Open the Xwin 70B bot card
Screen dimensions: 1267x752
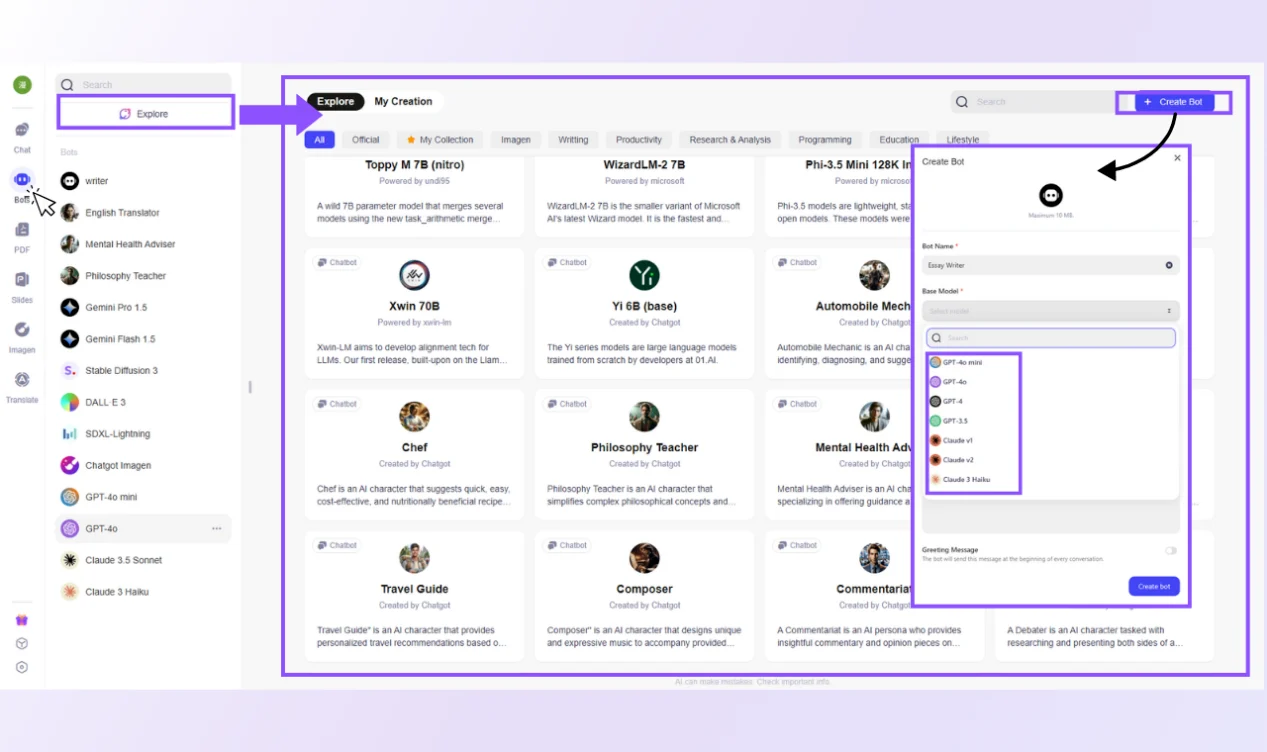[414, 306]
